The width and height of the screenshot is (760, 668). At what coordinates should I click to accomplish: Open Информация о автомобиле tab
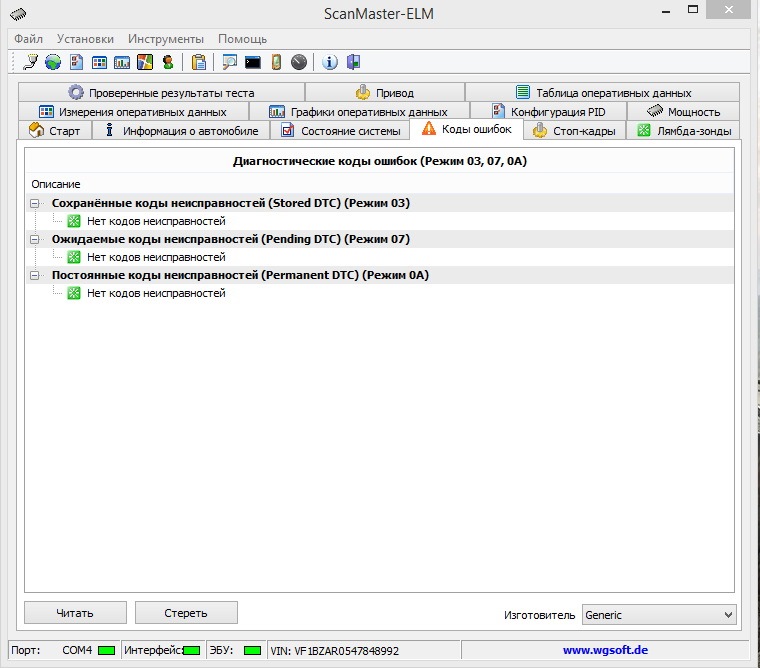[x=181, y=130]
